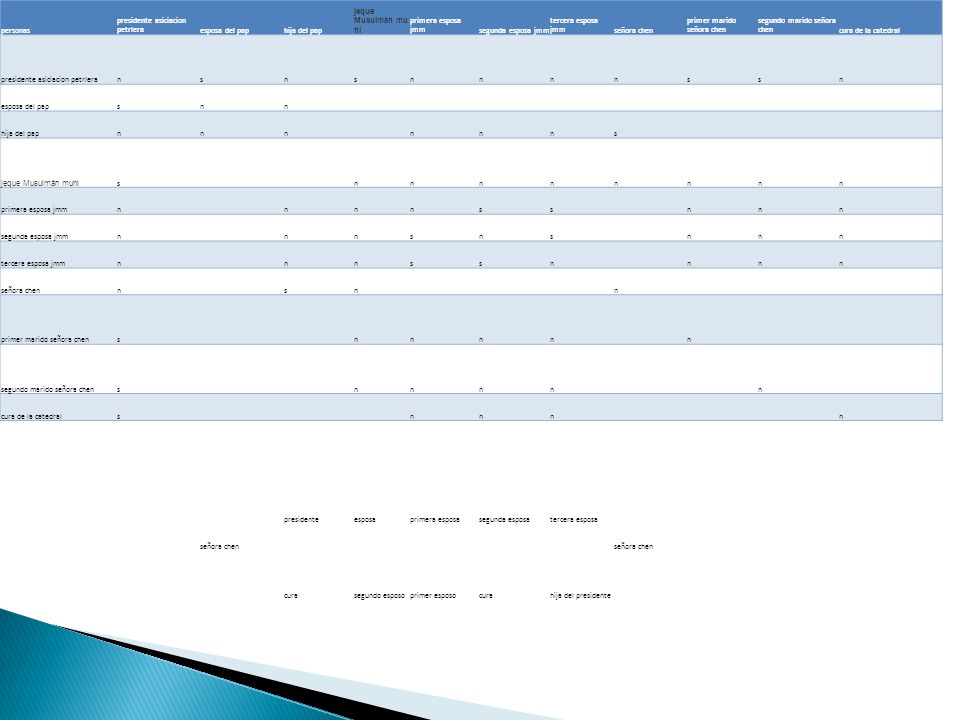Click the row label 'señora chen'
The image size is (960, 720).
click(x=20, y=290)
